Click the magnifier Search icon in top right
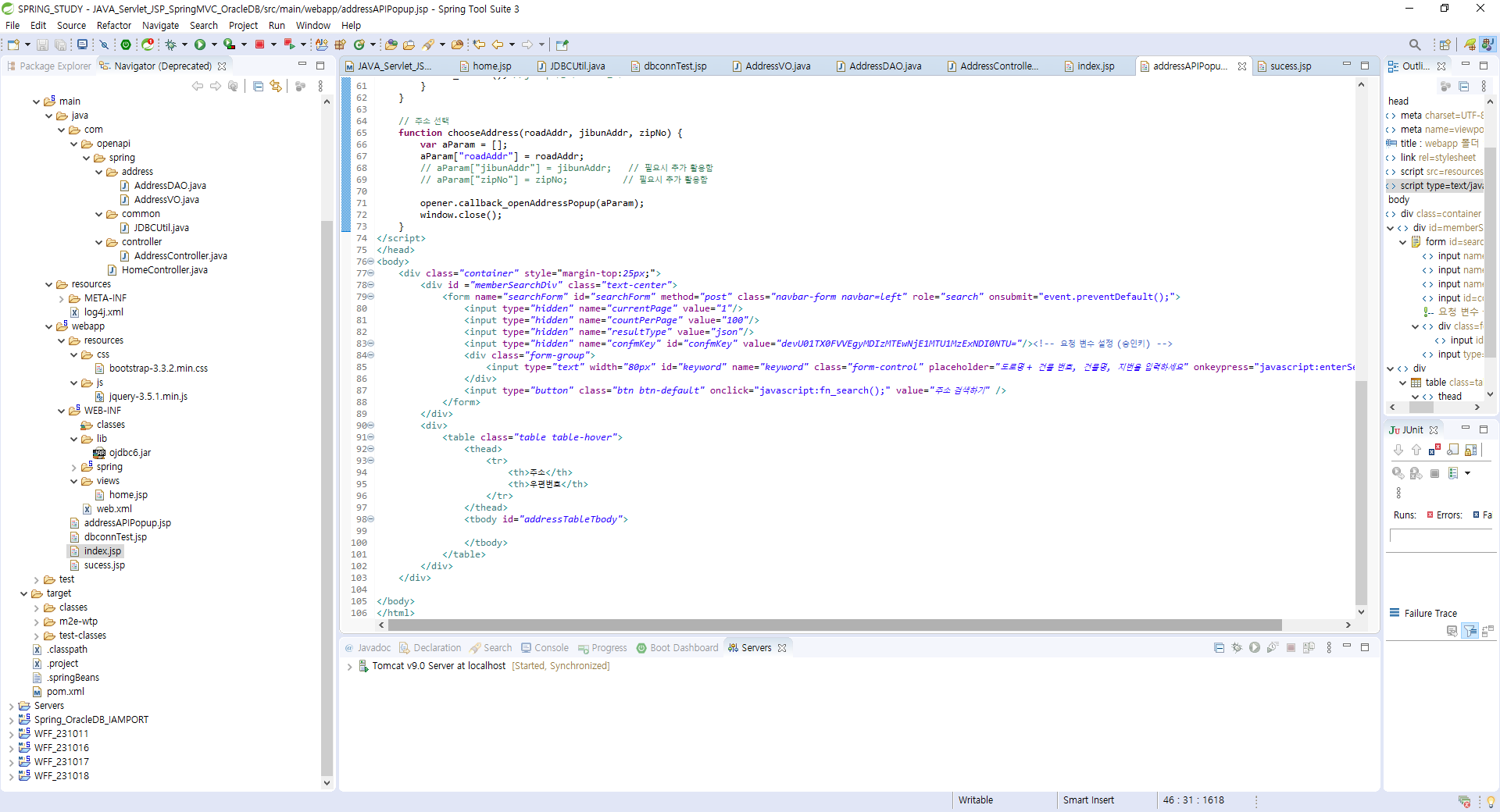 [x=1415, y=45]
